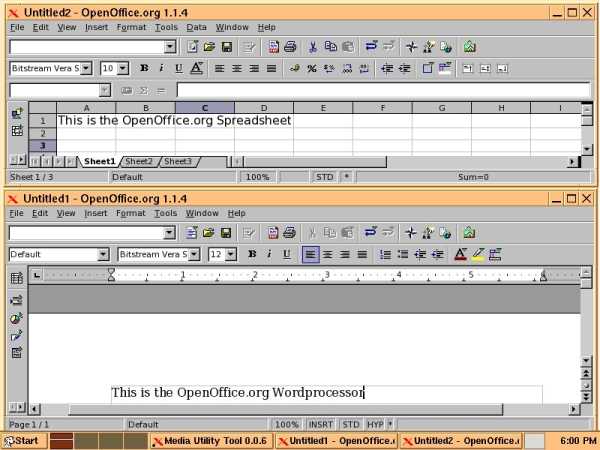Open Format menu in Untitled2 window

click(x=131, y=27)
